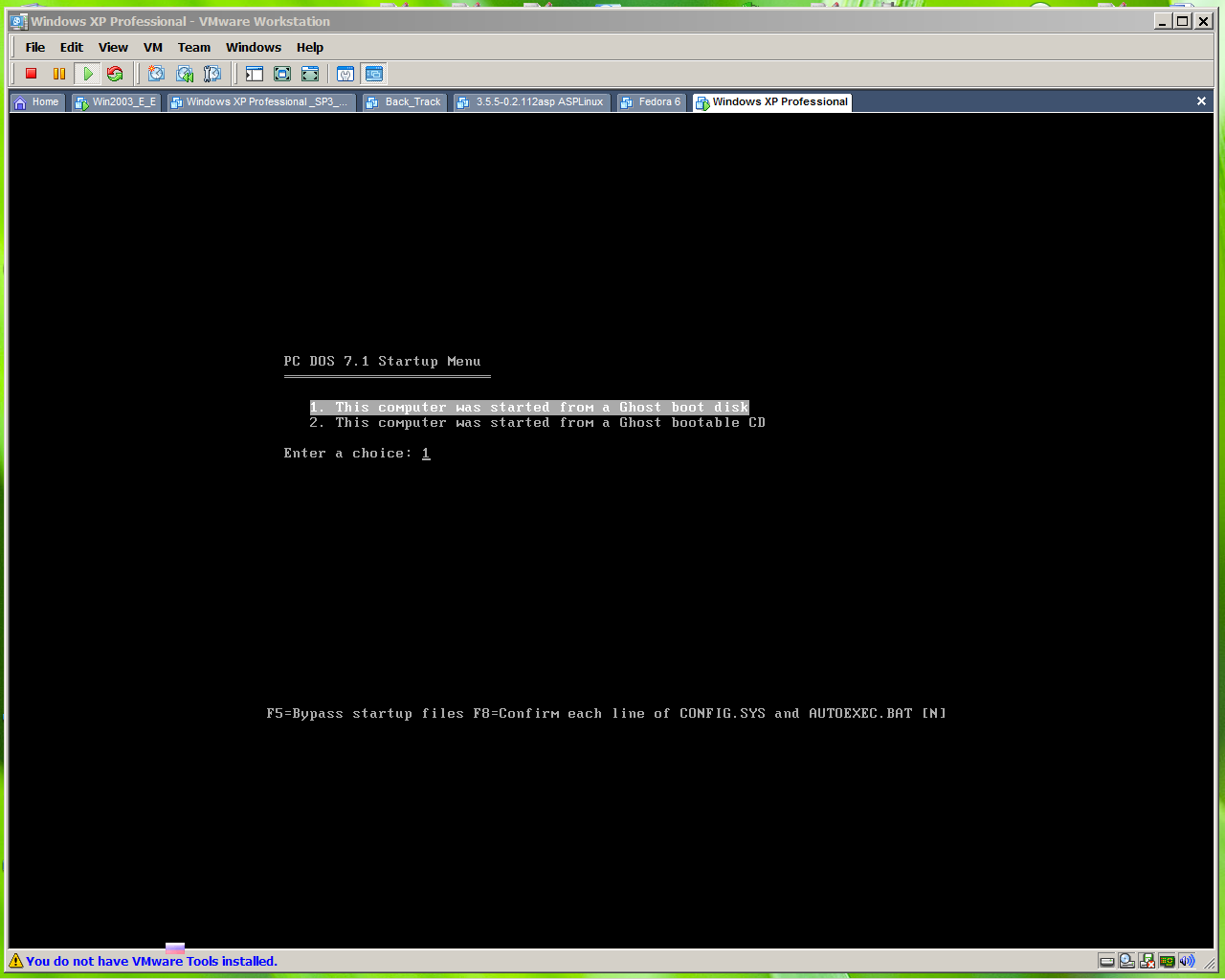Switch to the Windows XP Professional _SP3_ tab
Screen dimensions: 1225x980
(x=260, y=102)
